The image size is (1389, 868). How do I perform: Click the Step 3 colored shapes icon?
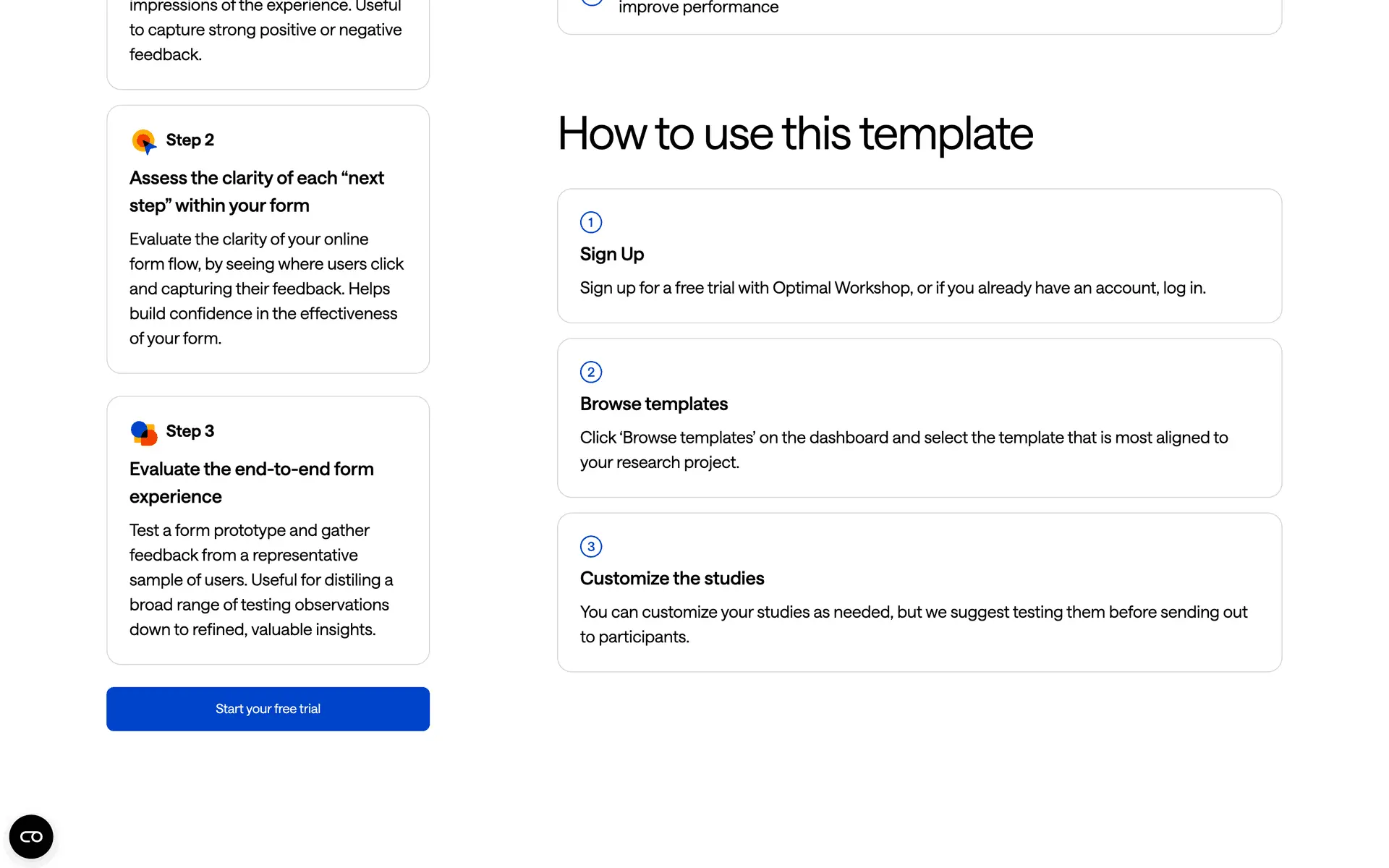tap(144, 433)
